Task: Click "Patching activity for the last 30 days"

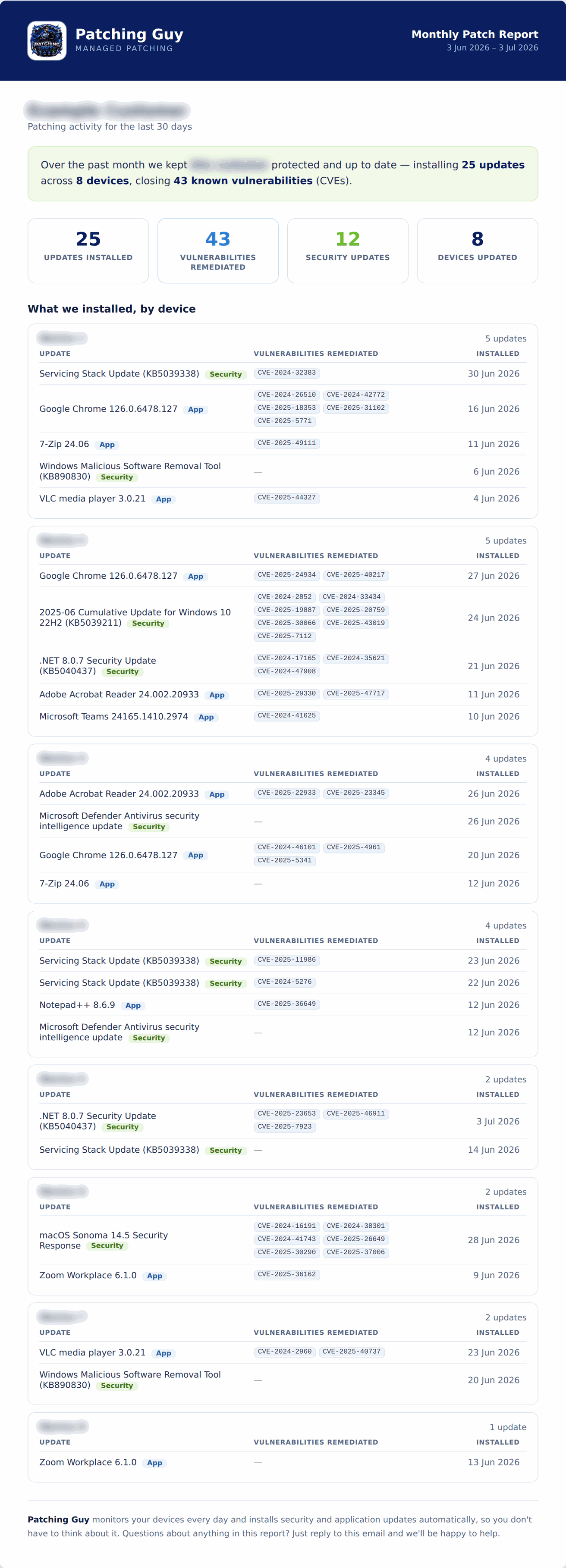Action: point(110,127)
